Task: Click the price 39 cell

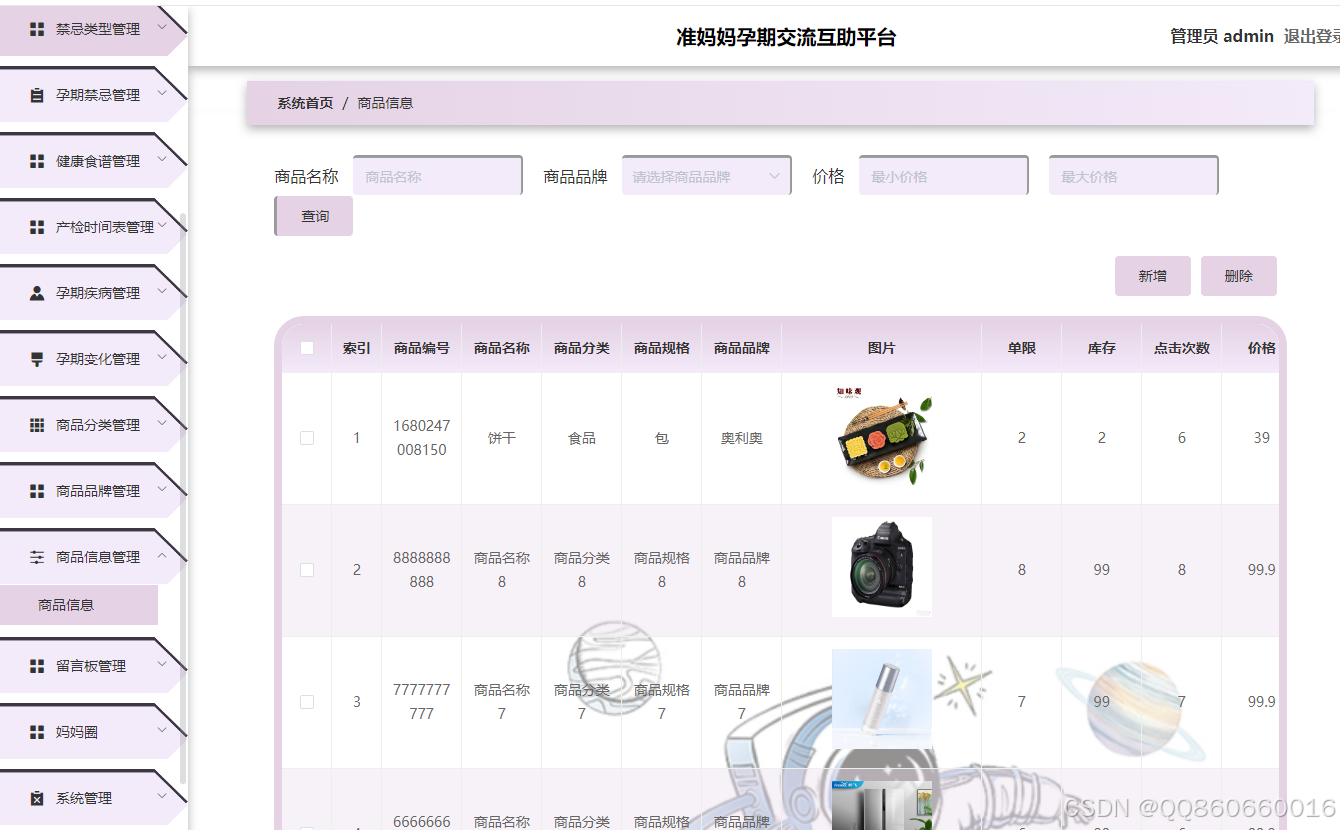Action: (1262, 438)
